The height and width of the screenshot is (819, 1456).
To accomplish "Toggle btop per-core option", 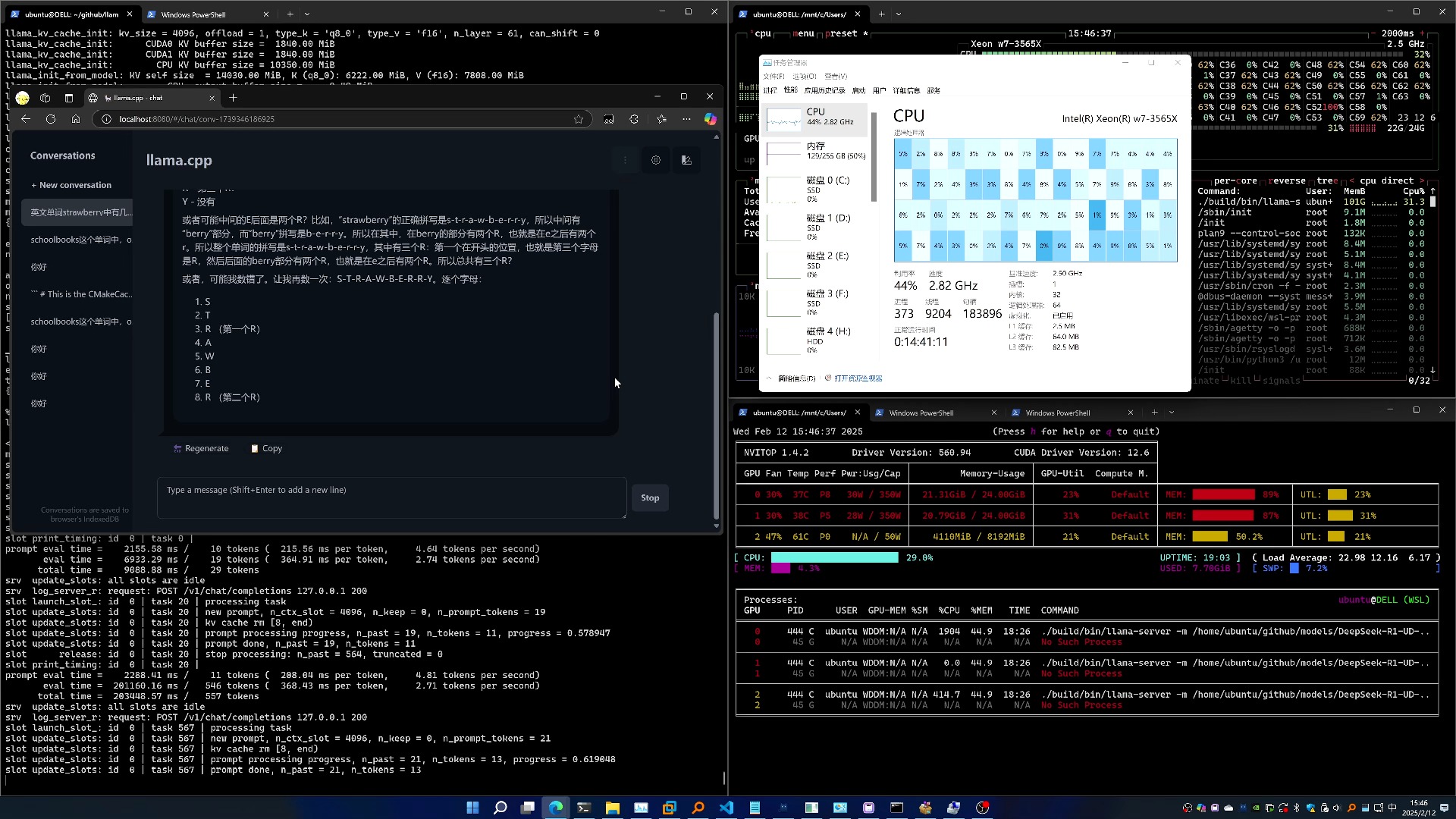I will (1235, 181).
